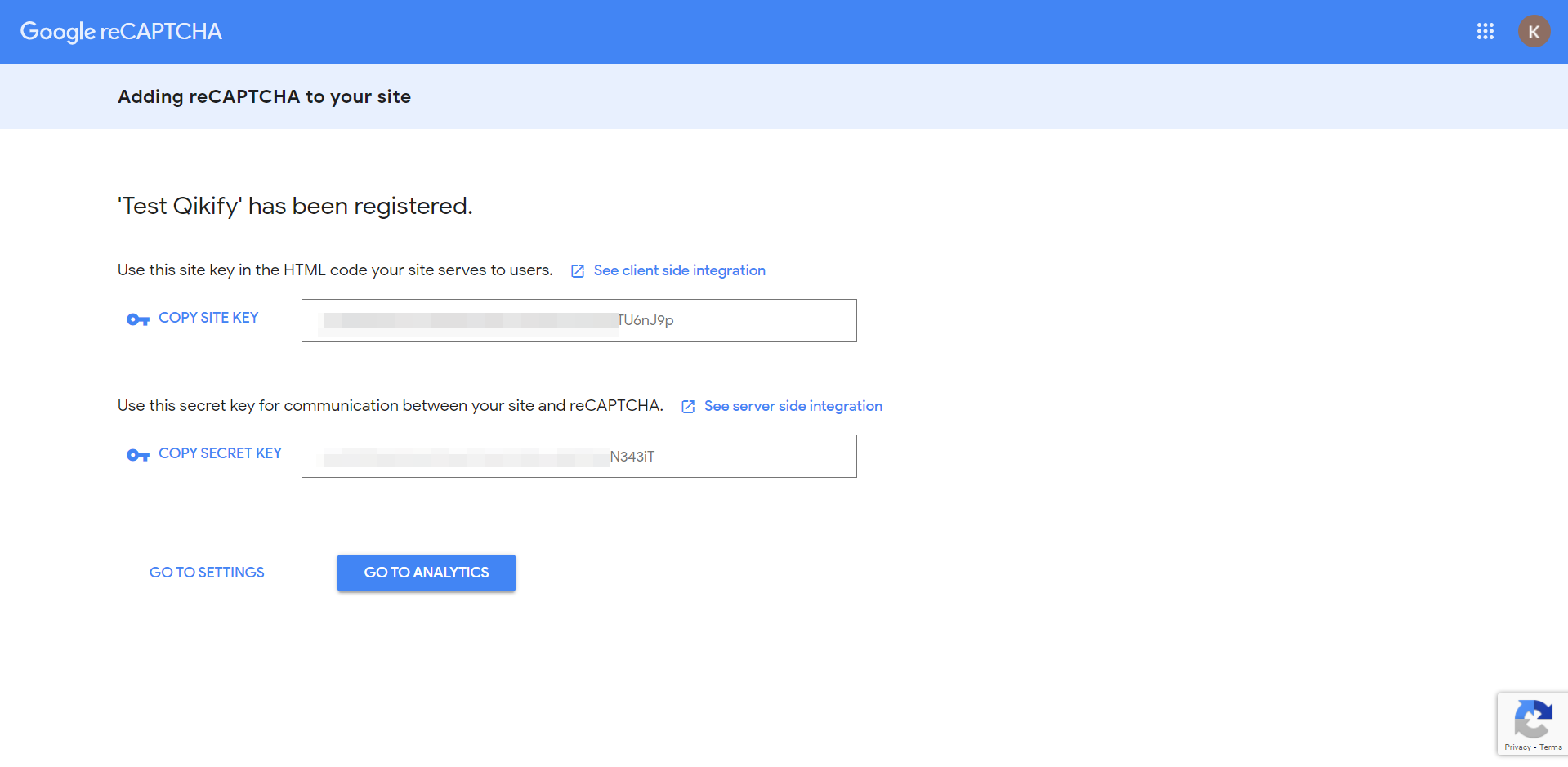Copy the secret key
The height and width of the screenshot is (767, 1568).
coord(220,453)
